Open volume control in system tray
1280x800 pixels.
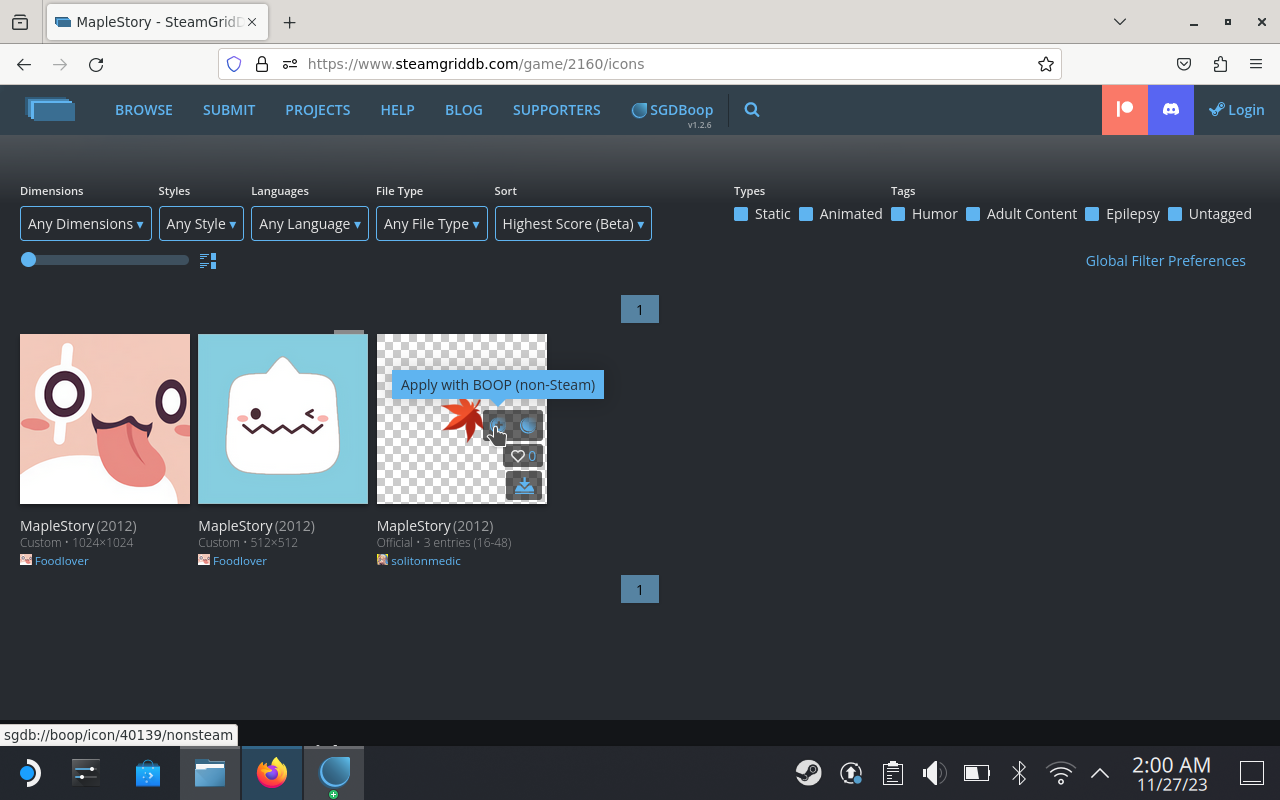(x=934, y=772)
